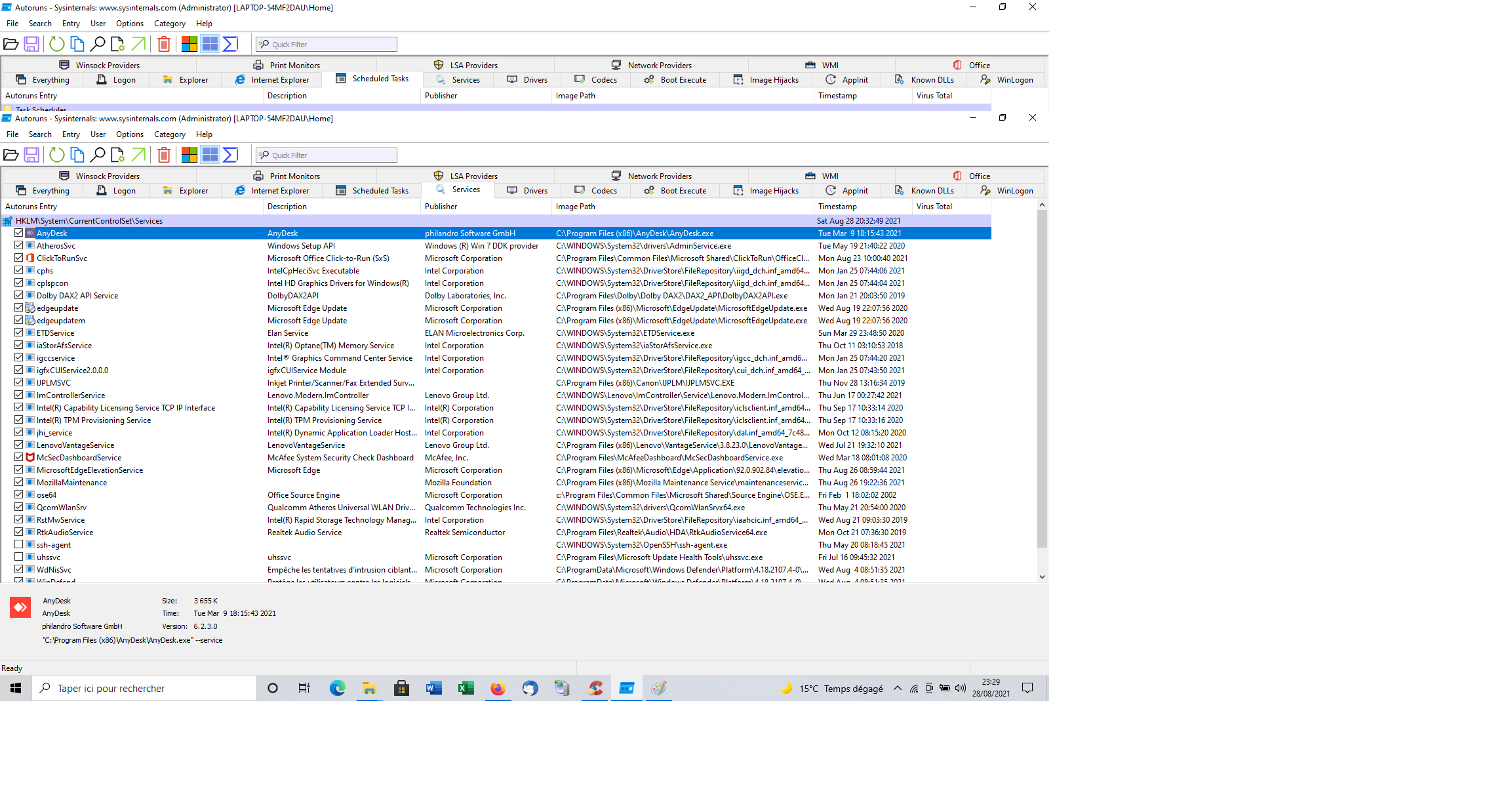
Task: Switch to Drivers tab in front Autoruns window
Action: [527, 191]
